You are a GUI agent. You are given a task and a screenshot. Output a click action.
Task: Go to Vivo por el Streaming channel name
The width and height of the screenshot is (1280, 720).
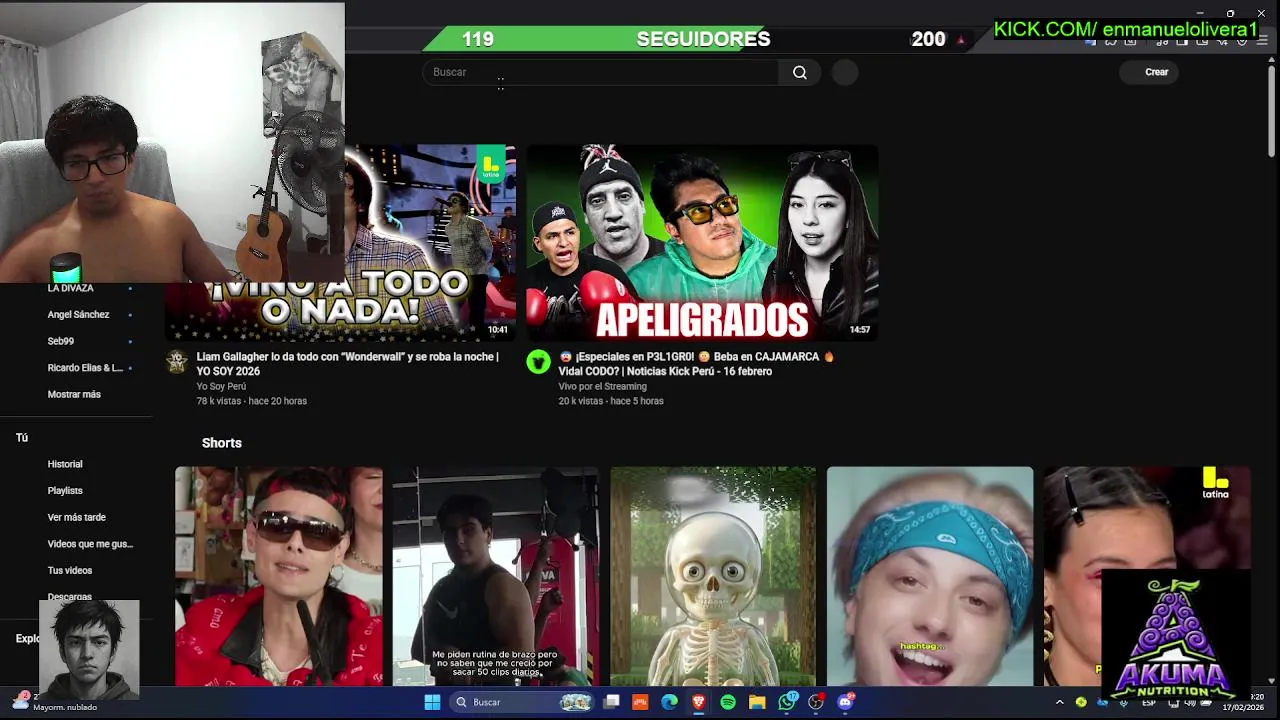pyautogui.click(x=602, y=386)
